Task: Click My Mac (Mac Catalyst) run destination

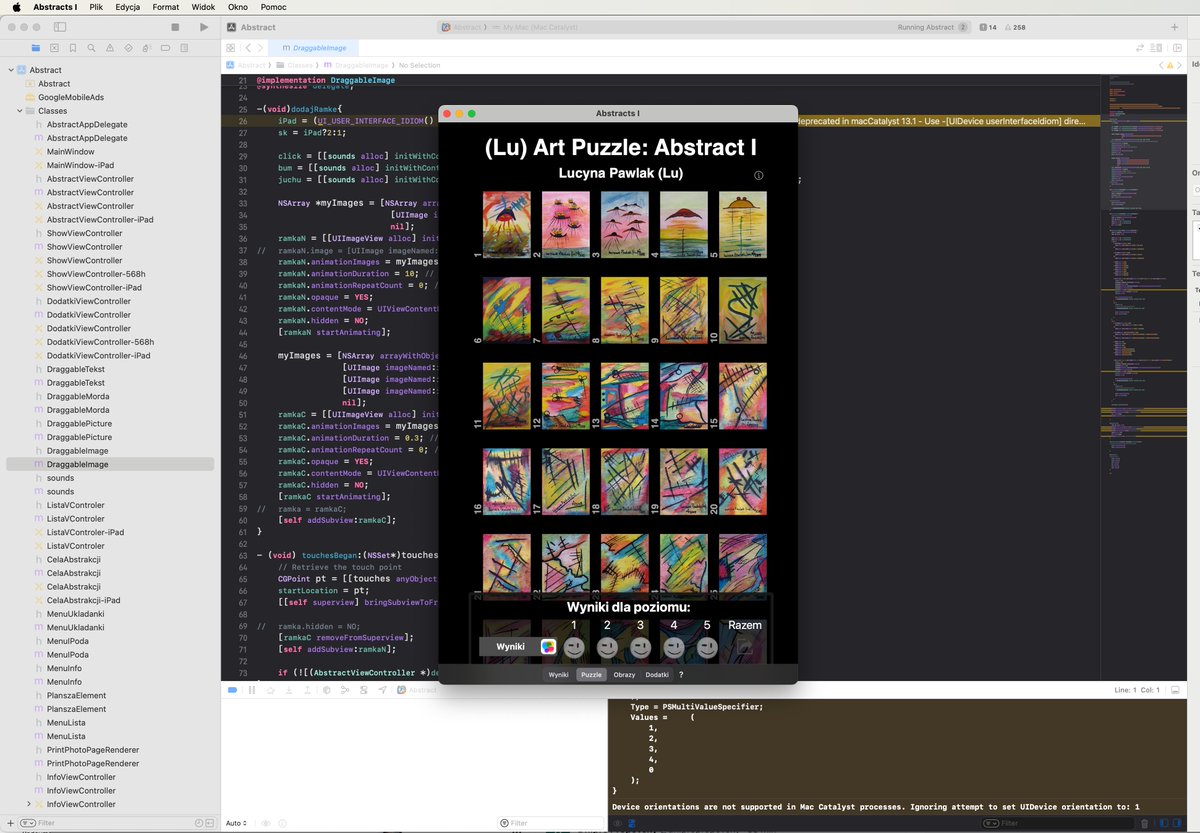Action: tap(534, 28)
